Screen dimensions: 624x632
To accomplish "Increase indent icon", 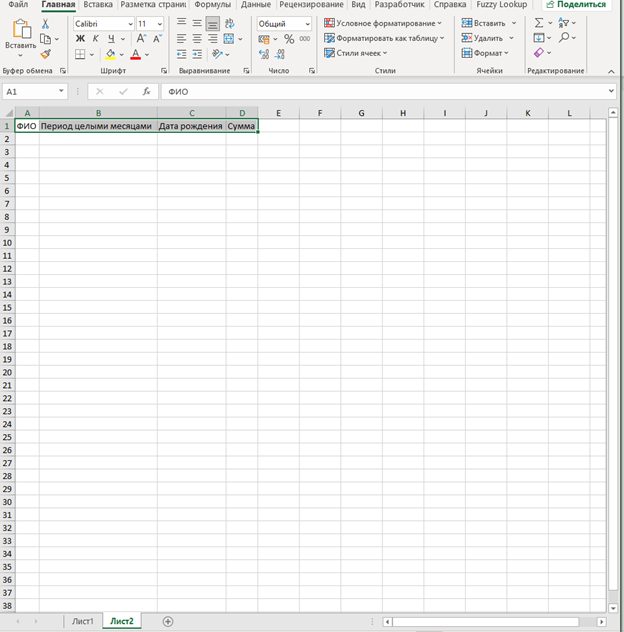I will [197, 54].
